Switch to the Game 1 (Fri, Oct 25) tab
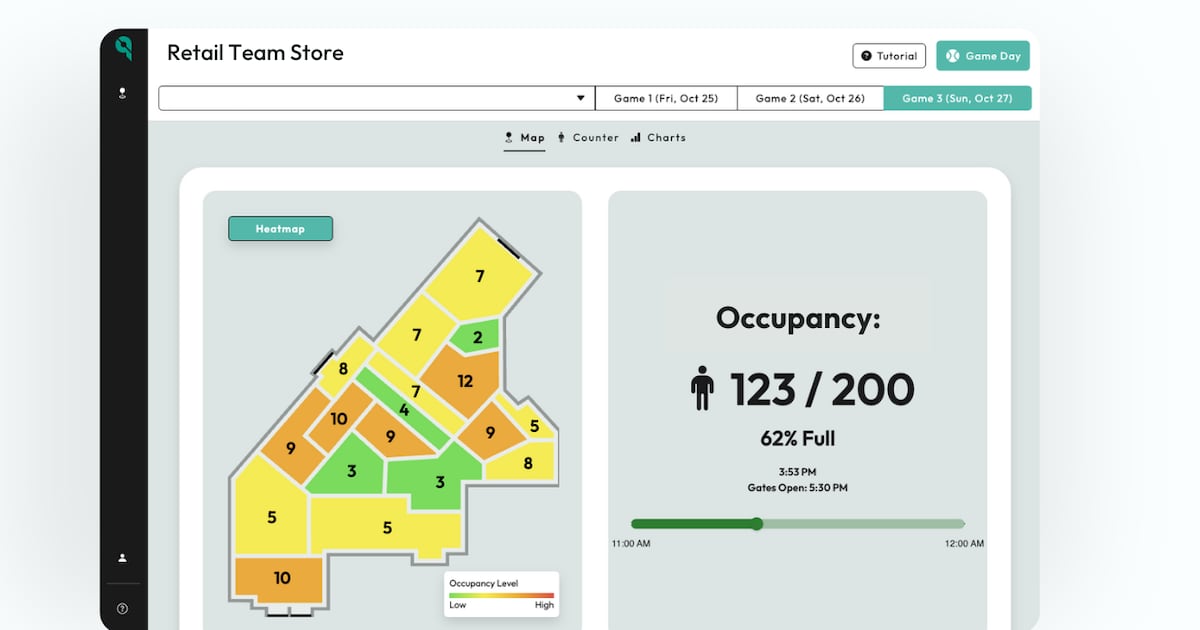This screenshot has width=1200, height=630. (x=665, y=98)
